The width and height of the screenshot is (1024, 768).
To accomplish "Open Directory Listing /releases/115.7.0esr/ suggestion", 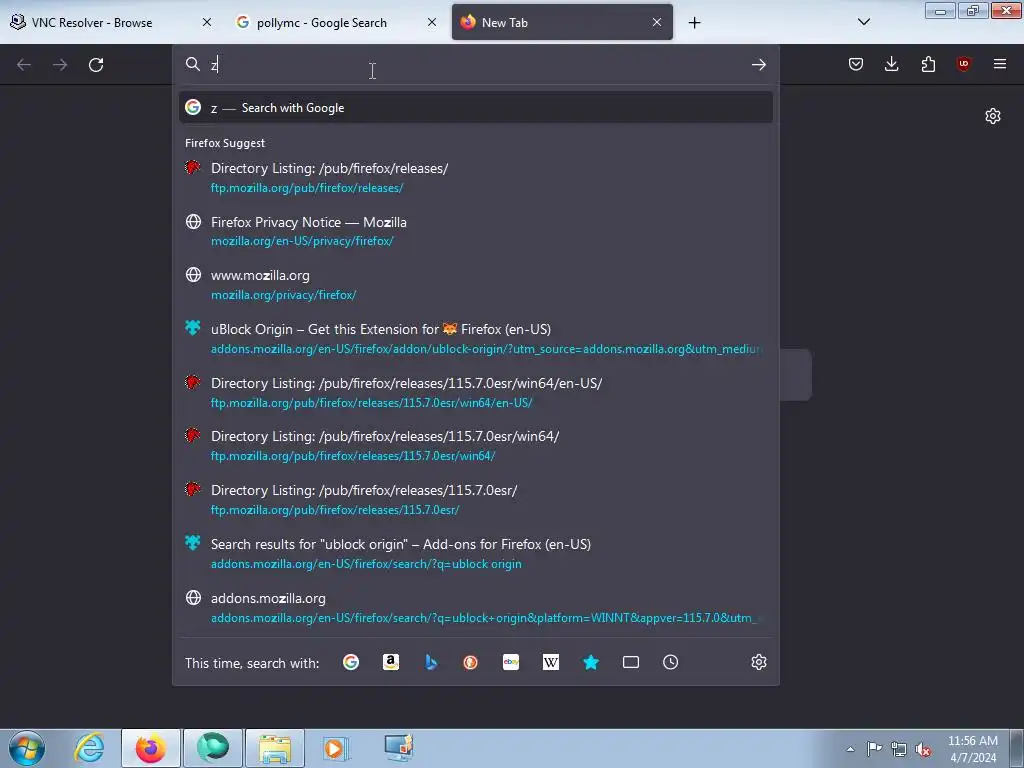I will [475, 500].
